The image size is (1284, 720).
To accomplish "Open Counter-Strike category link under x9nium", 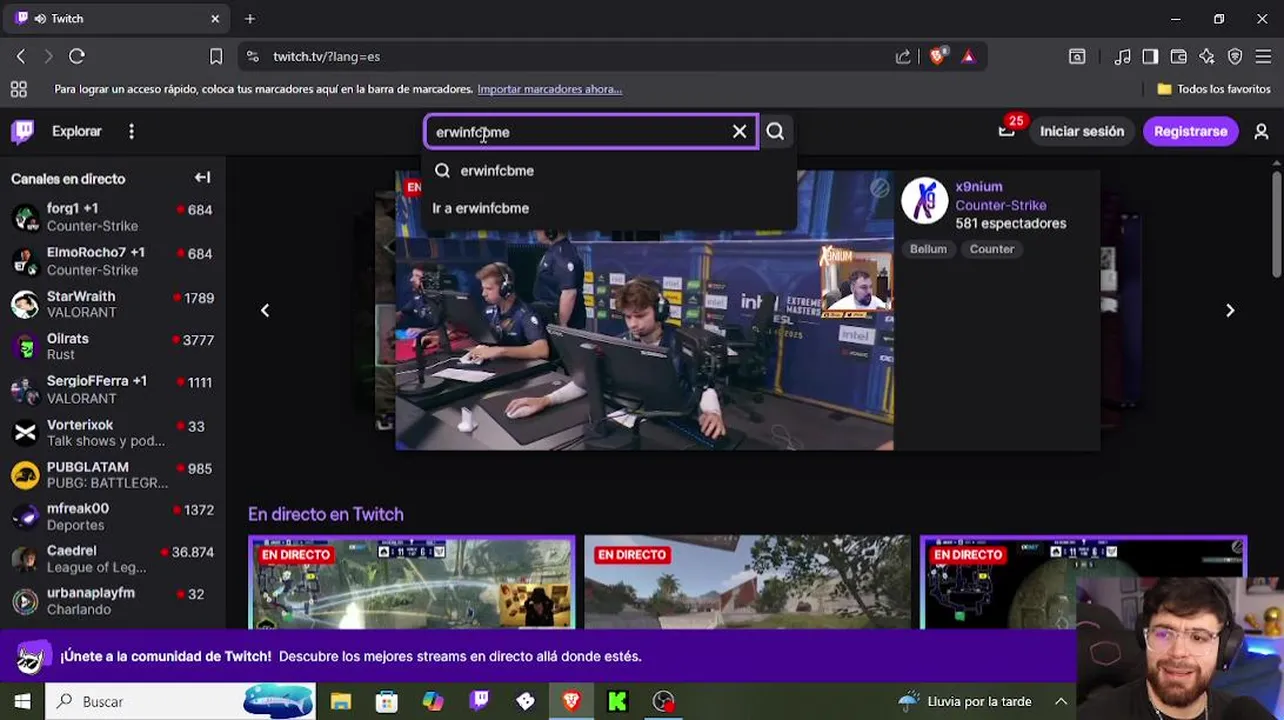I will (x=1000, y=205).
